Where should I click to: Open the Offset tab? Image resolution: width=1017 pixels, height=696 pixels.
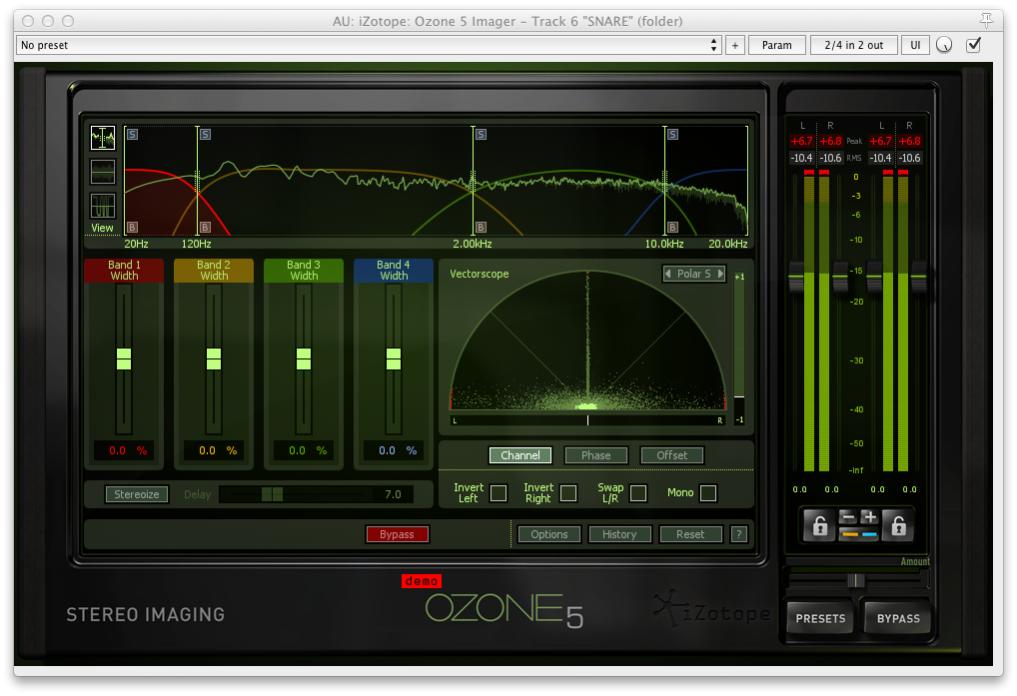[x=672, y=455]
